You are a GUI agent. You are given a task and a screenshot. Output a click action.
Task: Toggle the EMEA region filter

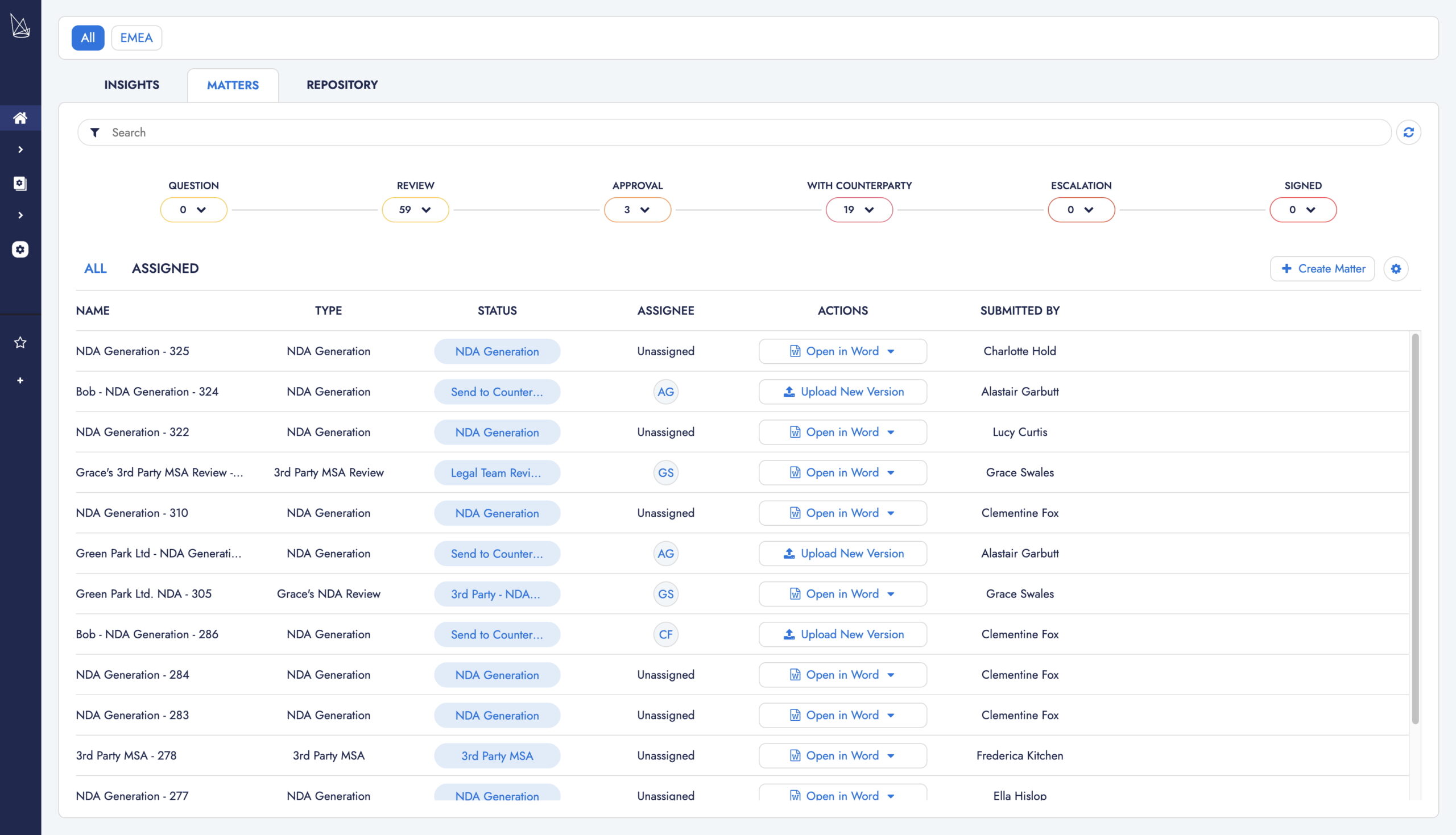point(136,38)
